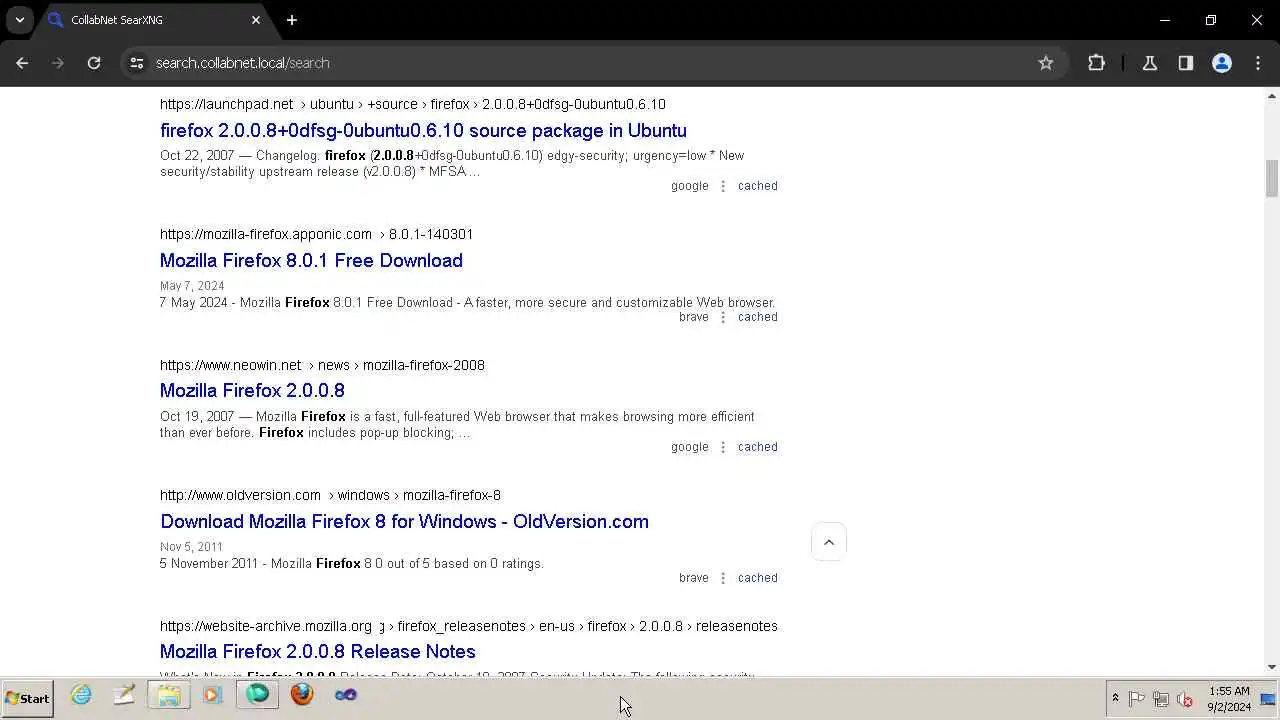1280x720 pixels.
Task: Open Action Center flag tray icon
Action: [1137, 699]
